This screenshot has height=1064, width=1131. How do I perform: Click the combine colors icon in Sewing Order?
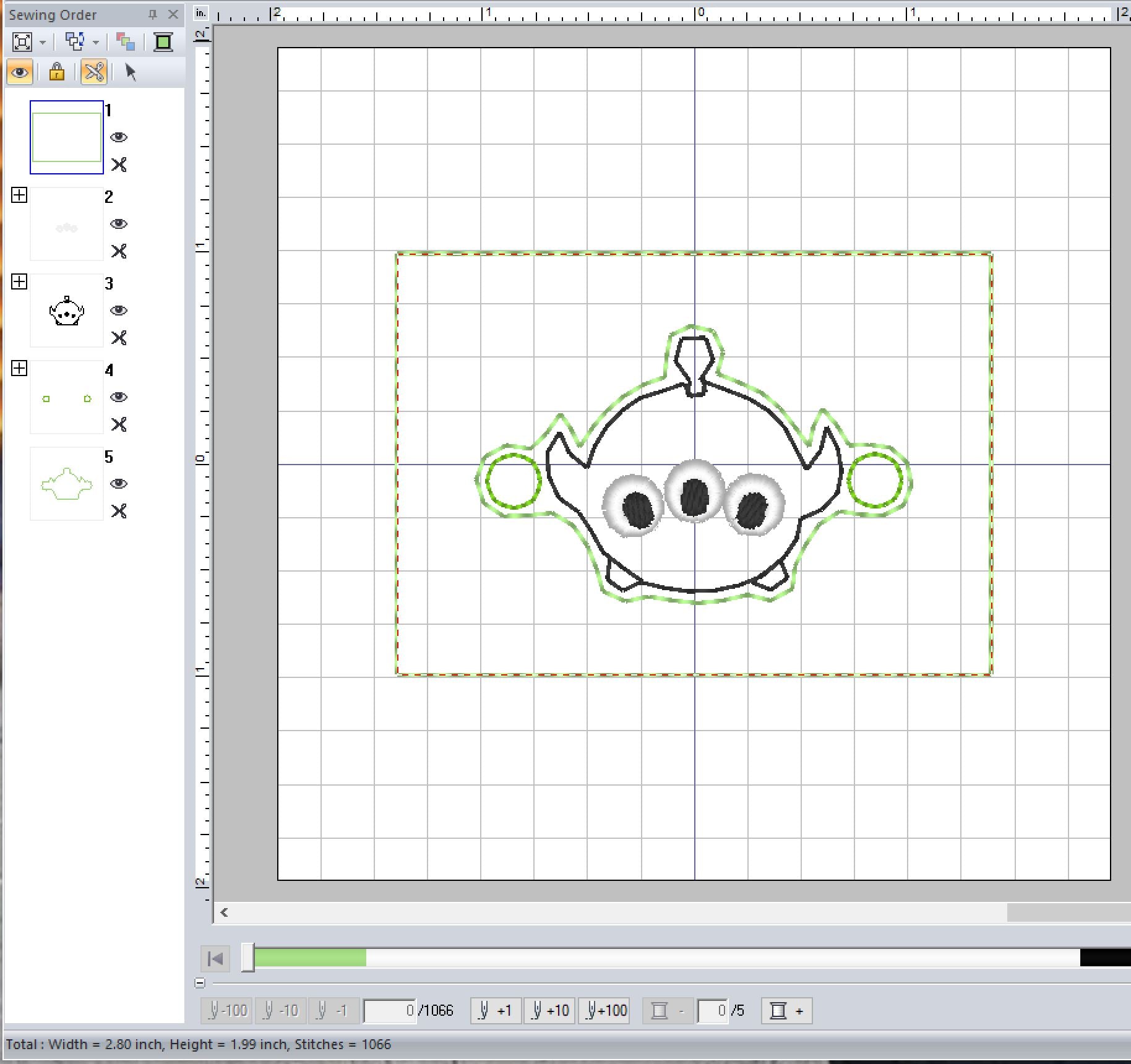coord(126,42)
